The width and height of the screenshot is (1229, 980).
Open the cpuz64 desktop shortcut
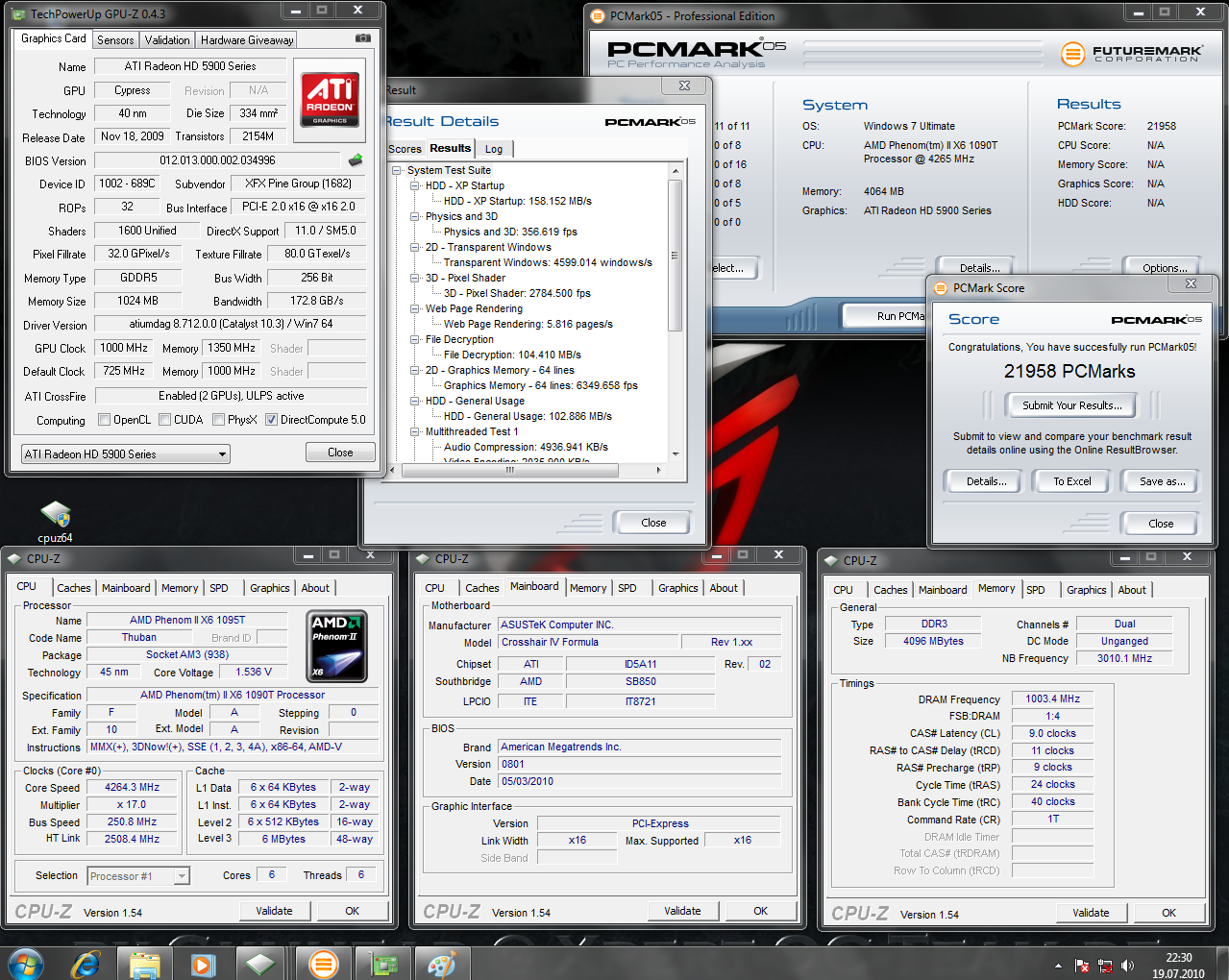coord(55,520)
